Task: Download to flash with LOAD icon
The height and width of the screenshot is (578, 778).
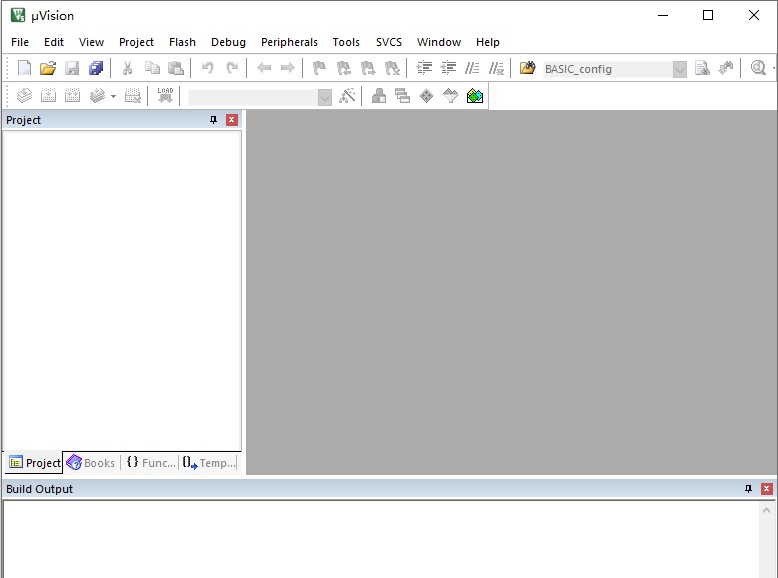Action: [x=165, y=95]
